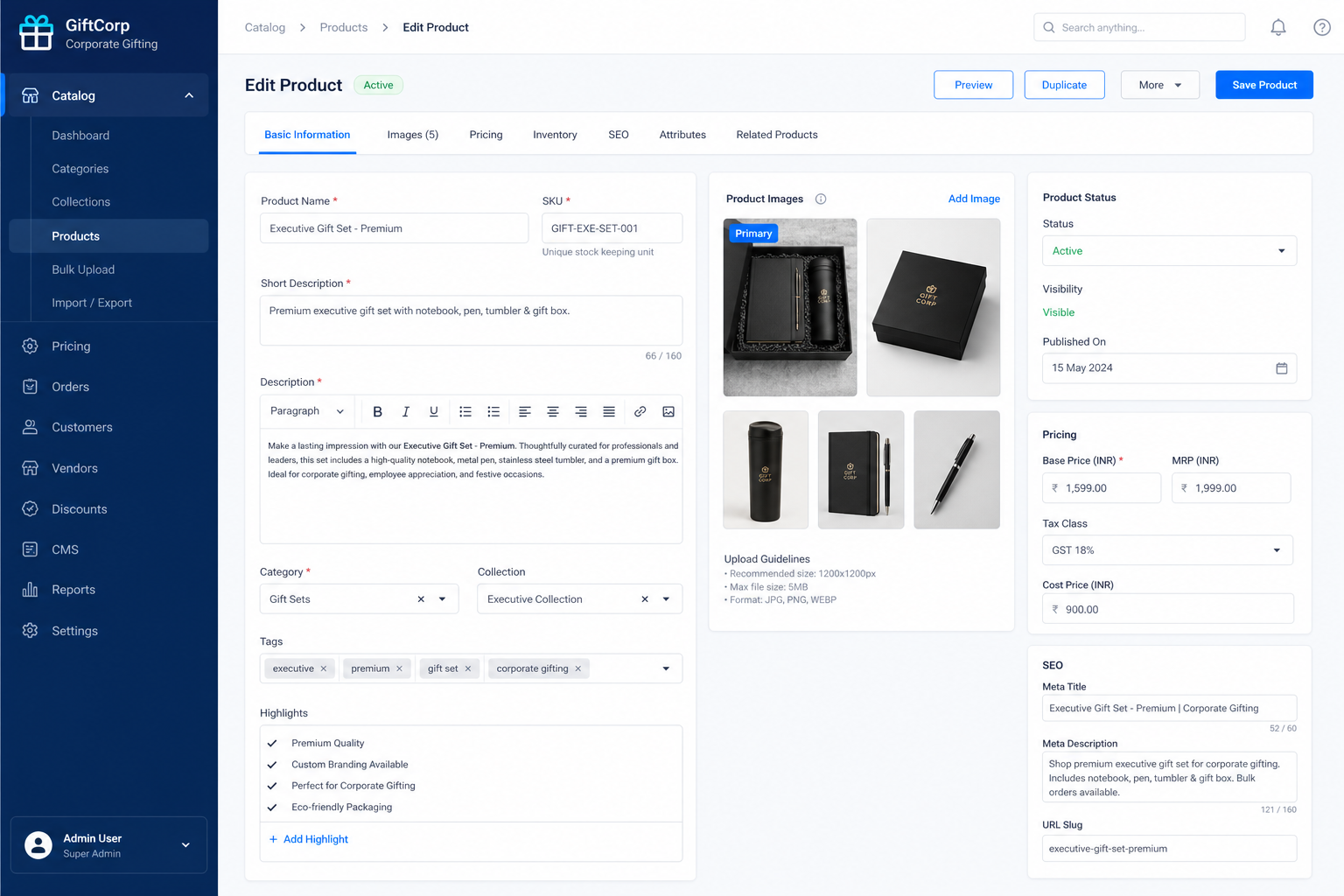Collapse the Catalog sidebar section

(x=189, y=95)
